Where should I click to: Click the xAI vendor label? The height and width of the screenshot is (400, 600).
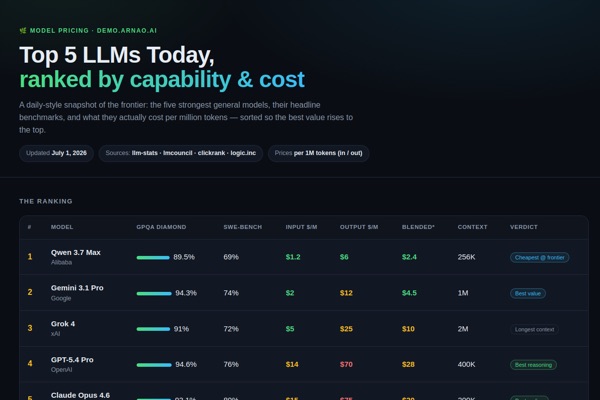coord(55,334)
